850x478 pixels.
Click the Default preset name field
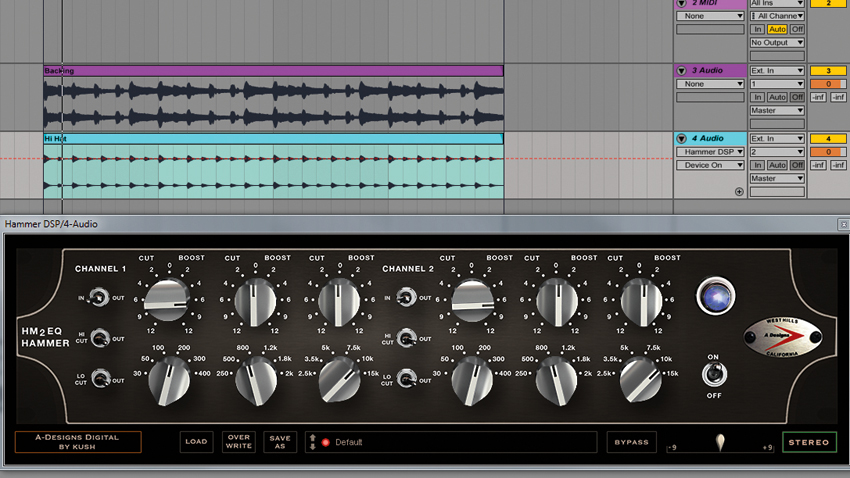tap(451, 442)
